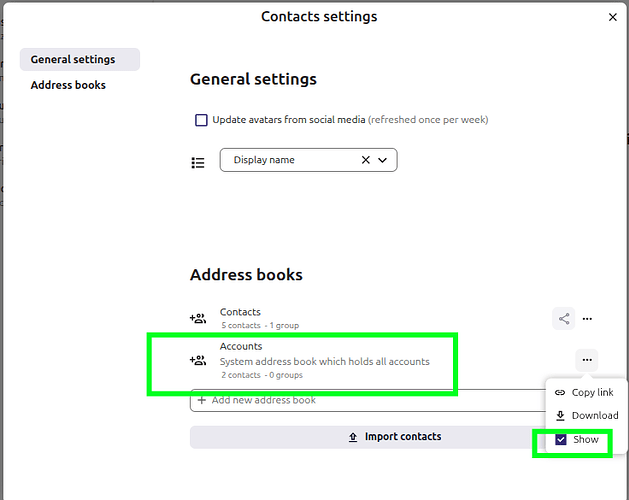
Task: Click the Contacts address book name
Action: pyautogui.click(x=240, y=312)
